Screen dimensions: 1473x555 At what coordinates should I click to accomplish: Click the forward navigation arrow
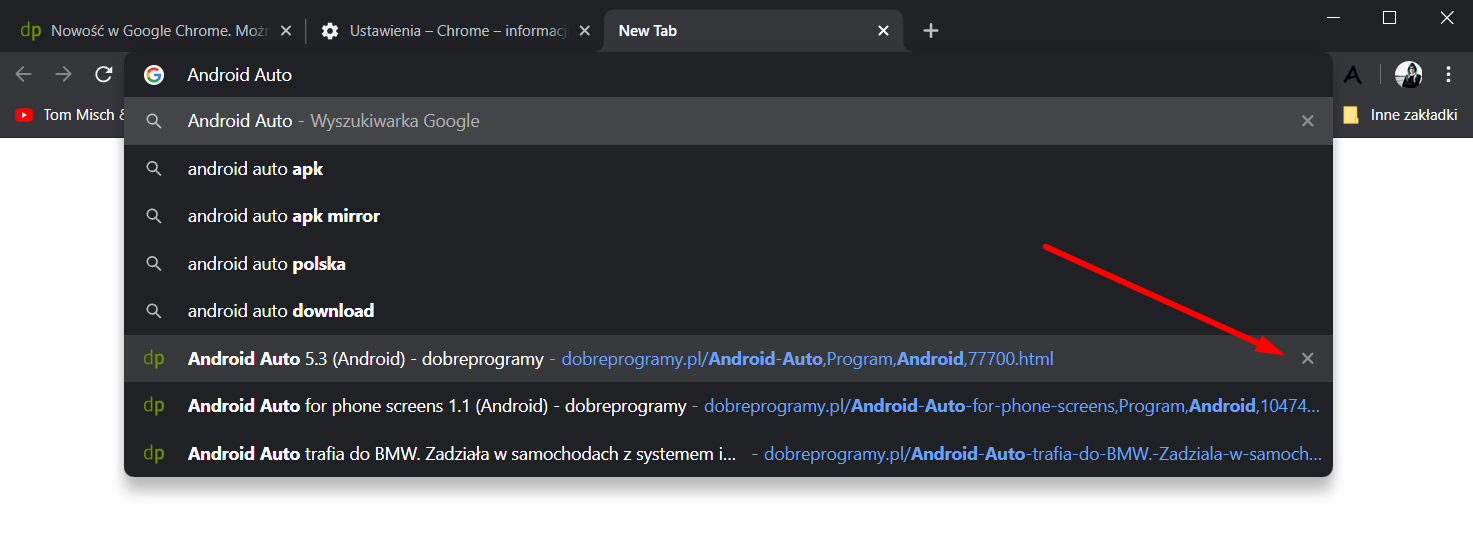coord(64,75)
